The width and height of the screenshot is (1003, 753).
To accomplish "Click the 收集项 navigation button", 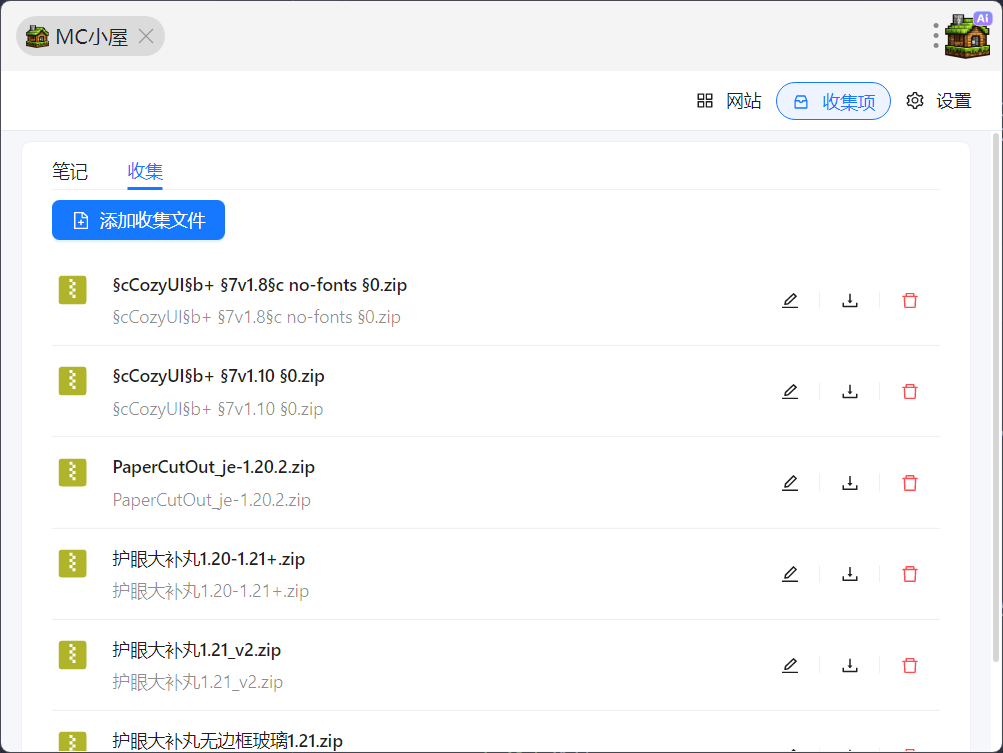I will tap(833, 101).
